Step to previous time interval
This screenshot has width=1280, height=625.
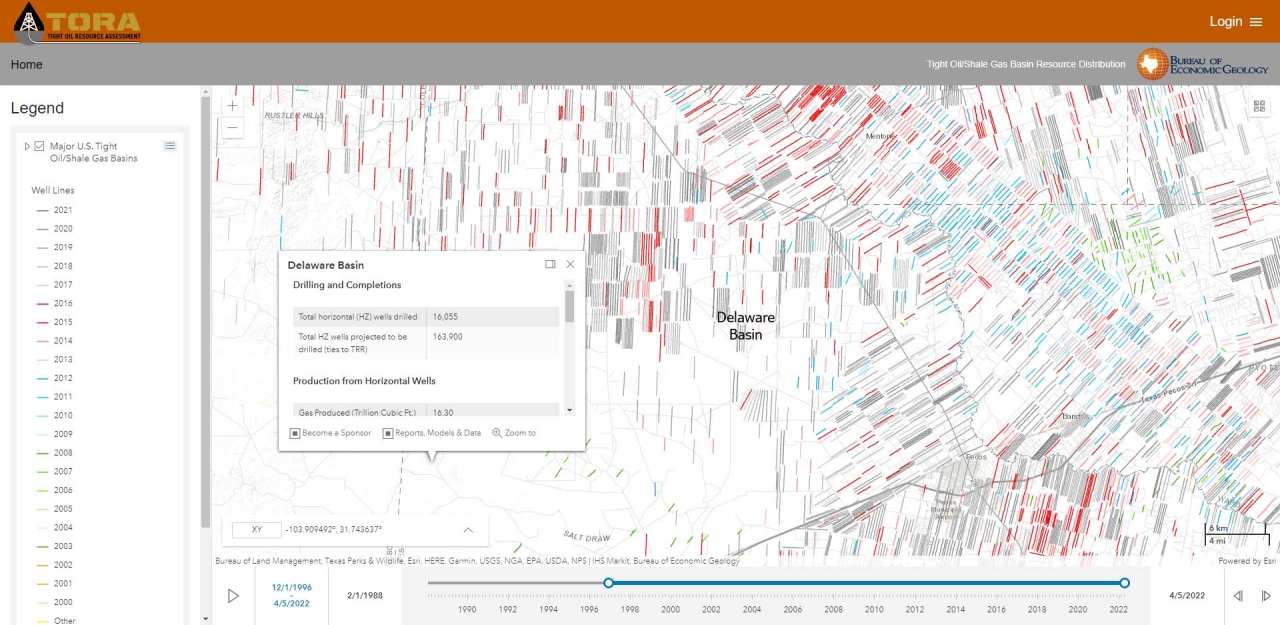pos(1238,596)
